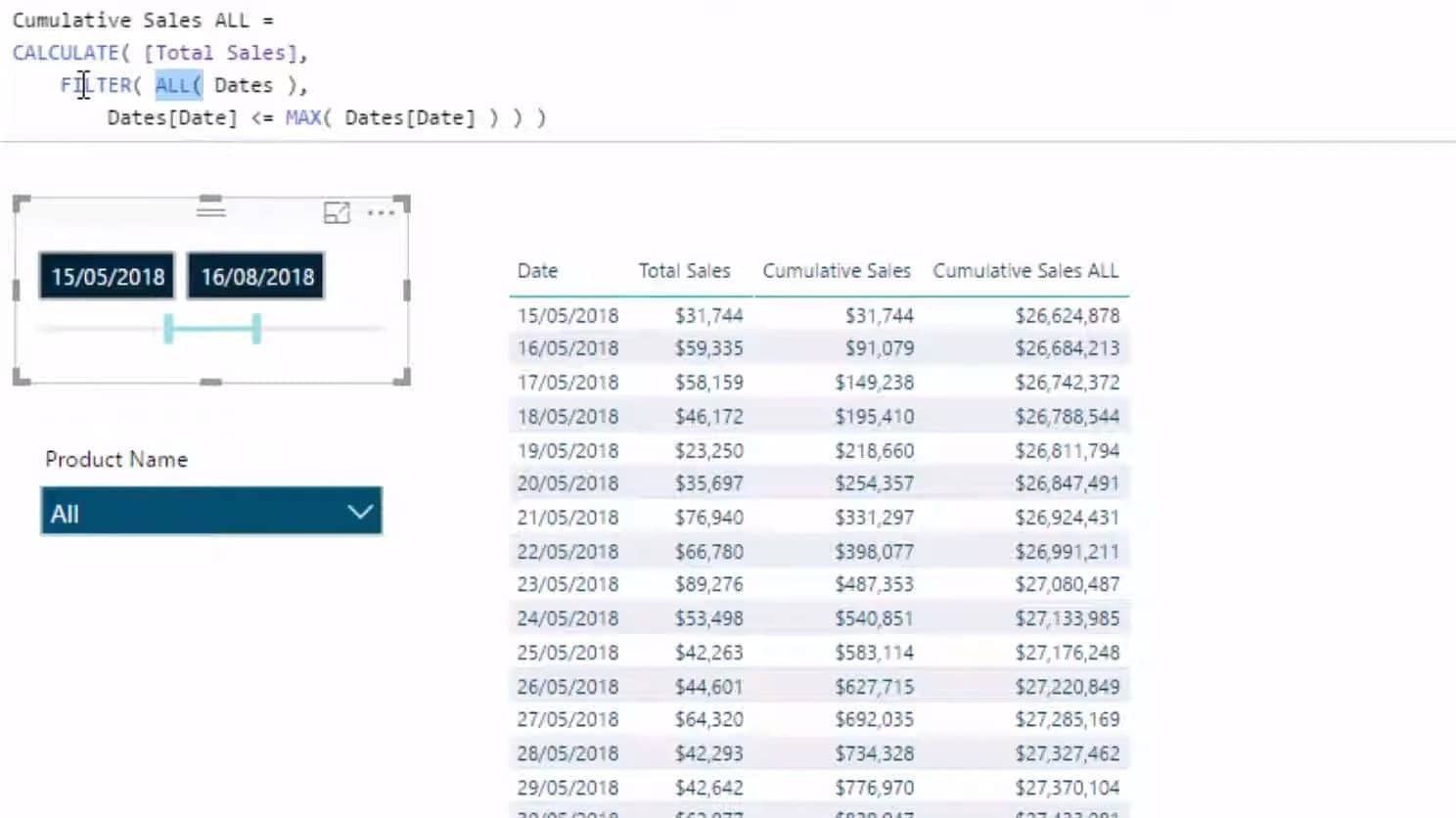Click Cumulative Sales ALL value $27,220,849
Screen dimensions: 1456x818
1067,687
